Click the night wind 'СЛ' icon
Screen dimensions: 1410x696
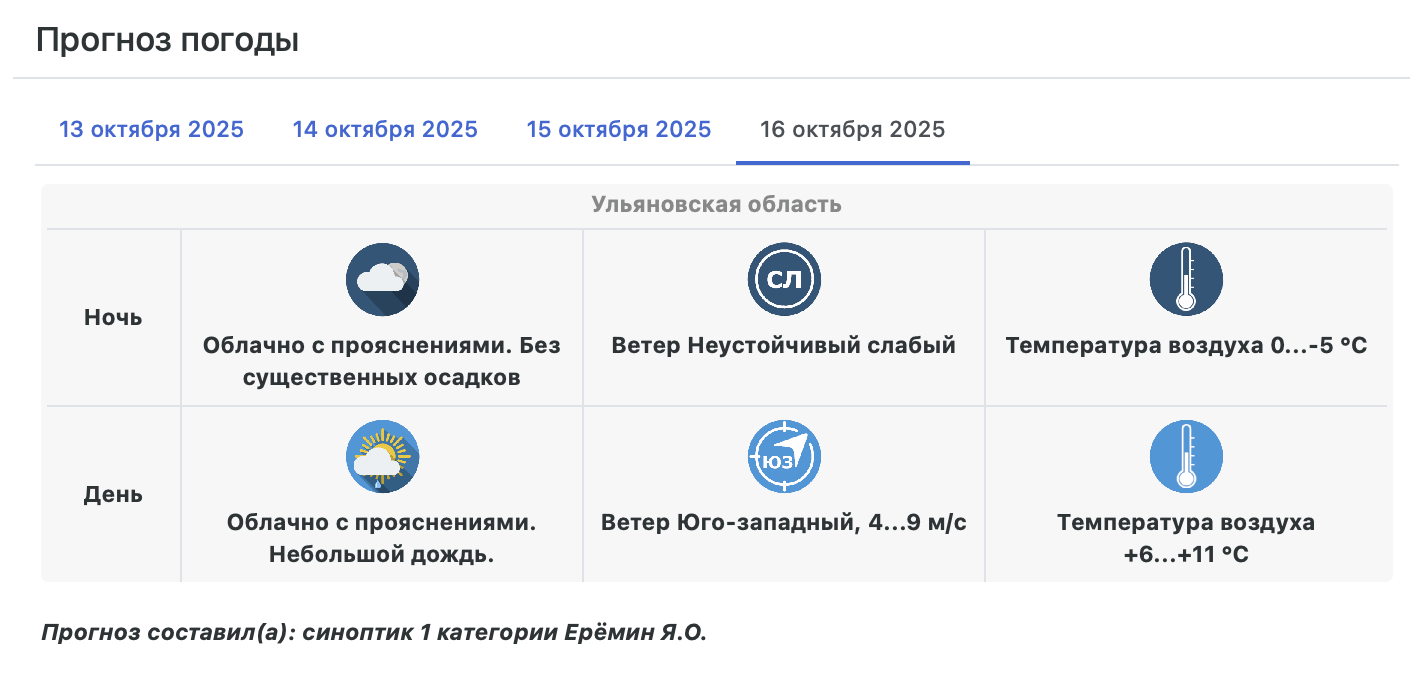coord(784,279)
